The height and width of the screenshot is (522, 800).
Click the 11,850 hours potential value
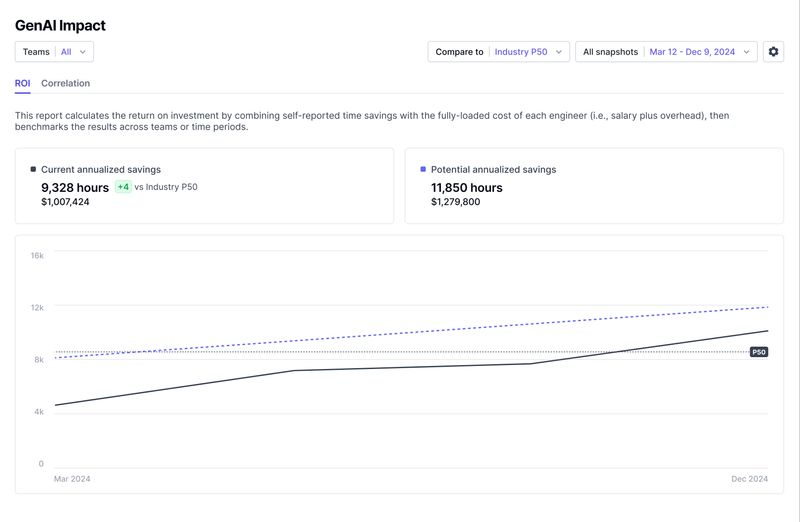(x=466, y=187)
